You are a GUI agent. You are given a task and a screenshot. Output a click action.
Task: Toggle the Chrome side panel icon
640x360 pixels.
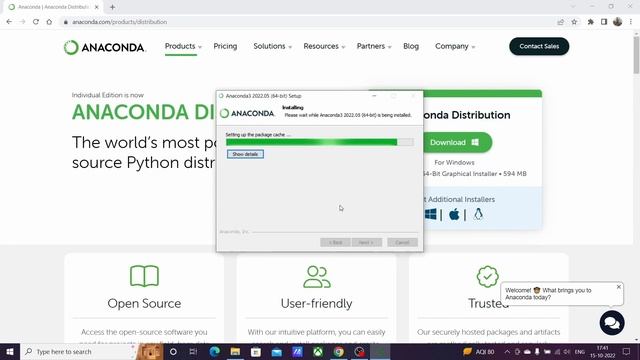[x=604, y=22]
